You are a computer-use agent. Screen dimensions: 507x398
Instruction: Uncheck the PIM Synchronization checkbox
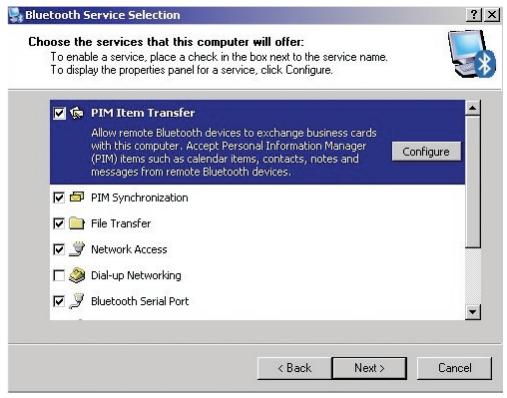click(x=59, y=198)
